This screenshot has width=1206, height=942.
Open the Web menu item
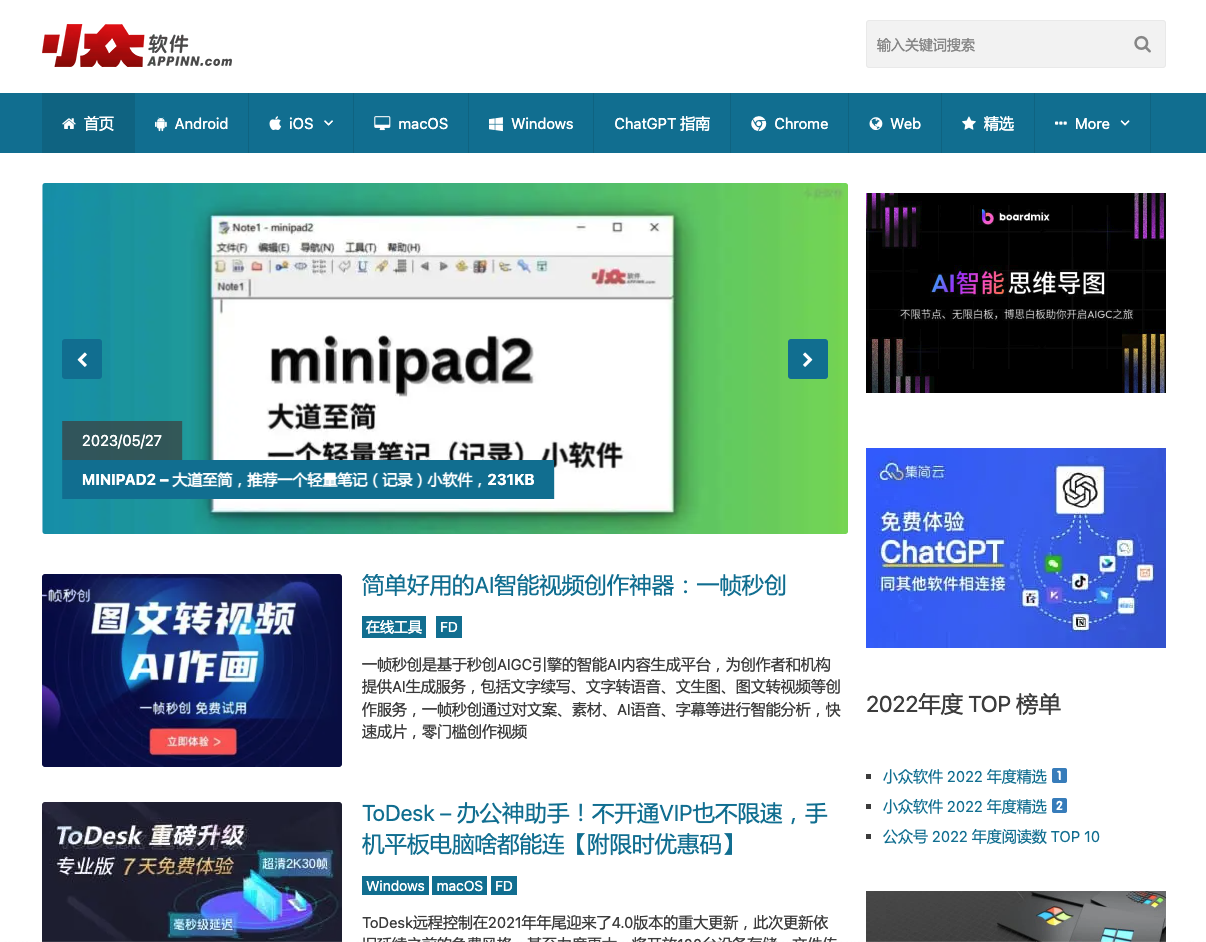[x=895, y=124]
